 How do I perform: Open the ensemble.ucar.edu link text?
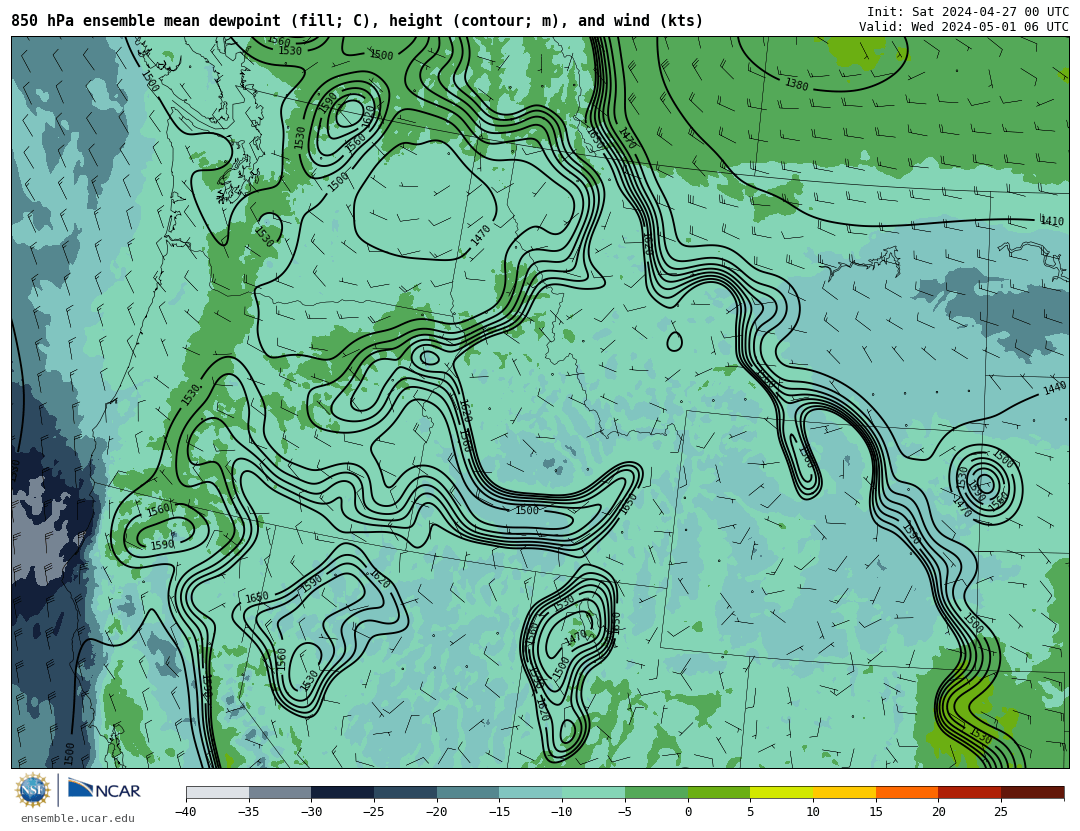[78, 819]
